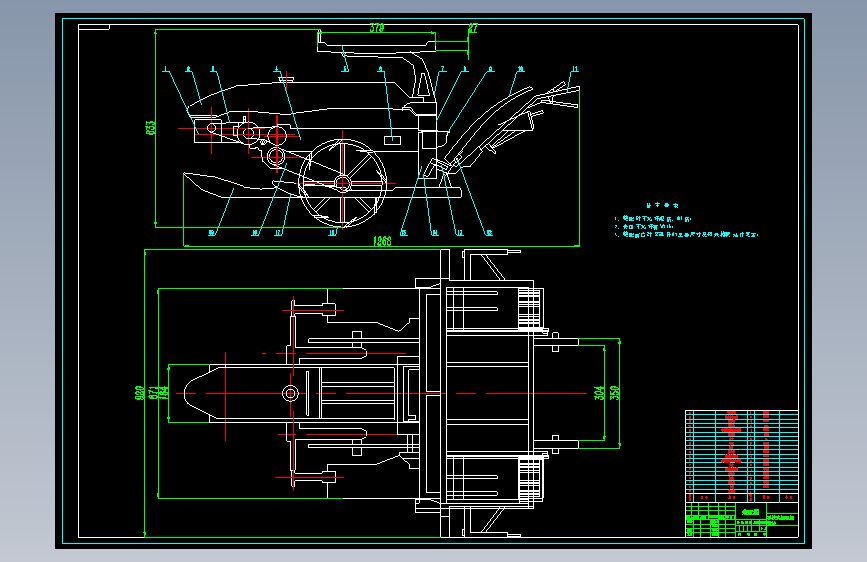Select balloon number '10' callout label

tap(520, 70)
